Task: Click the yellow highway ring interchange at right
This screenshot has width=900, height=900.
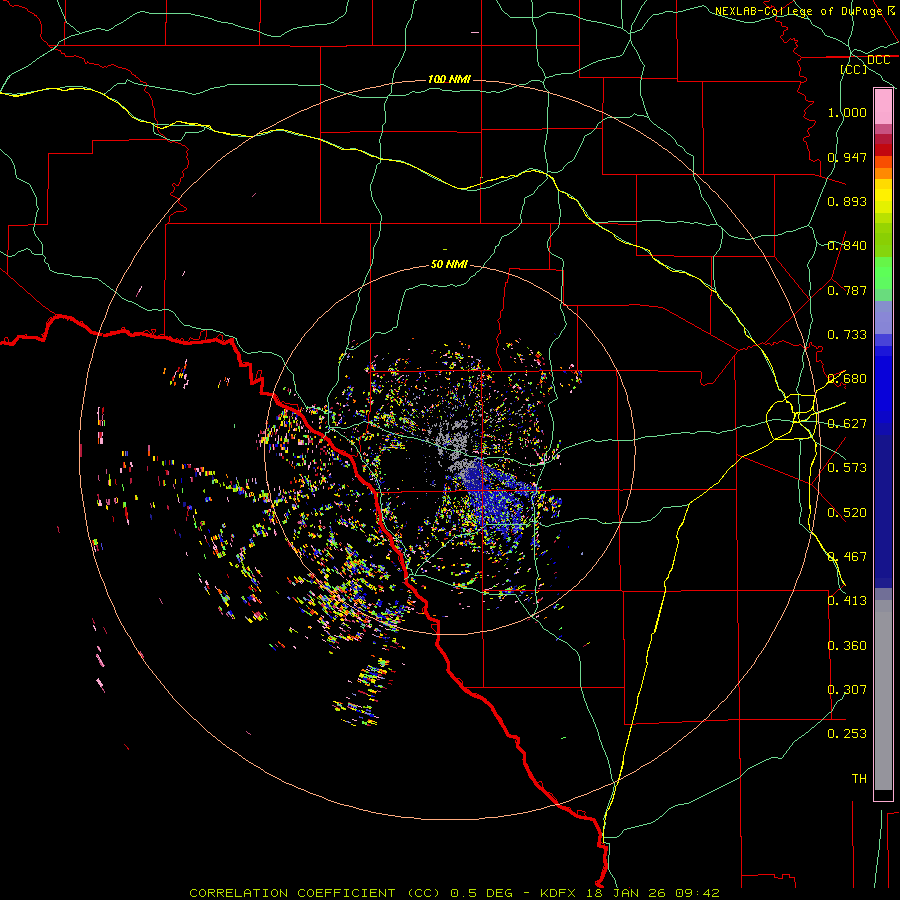Action: tap(792, 417)
